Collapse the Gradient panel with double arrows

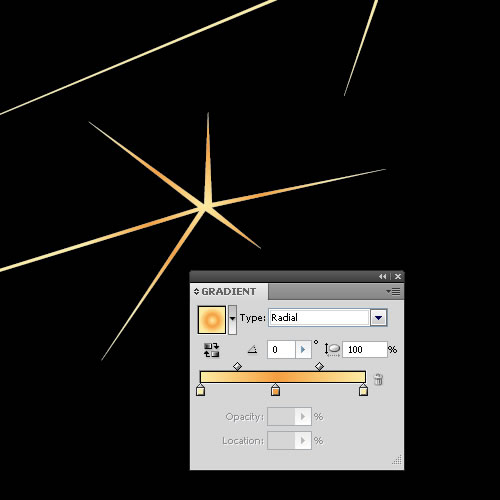coord(382,276)
